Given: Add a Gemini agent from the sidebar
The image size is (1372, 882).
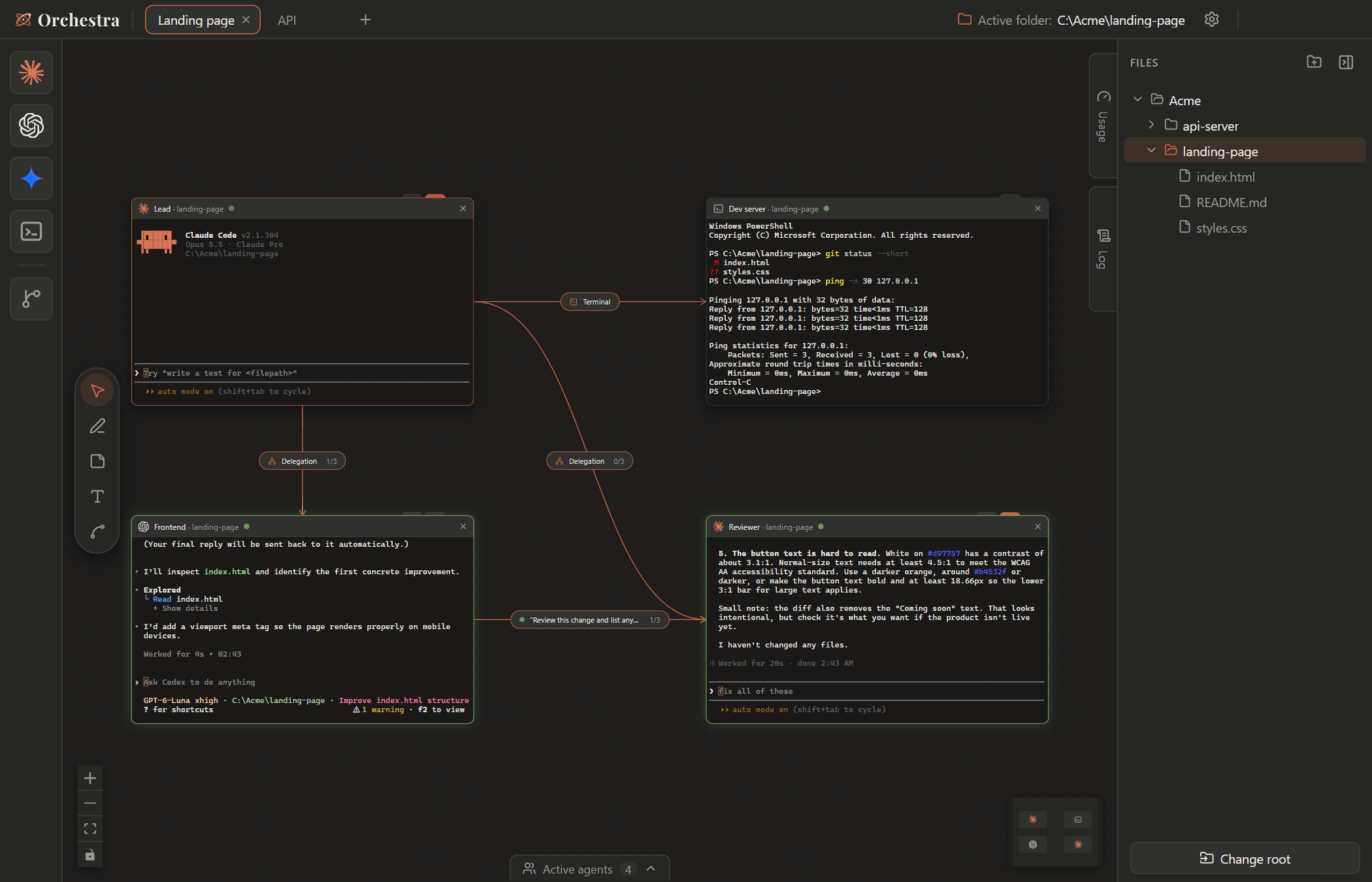Looking at the screenshot, I should tap(31, 178).
